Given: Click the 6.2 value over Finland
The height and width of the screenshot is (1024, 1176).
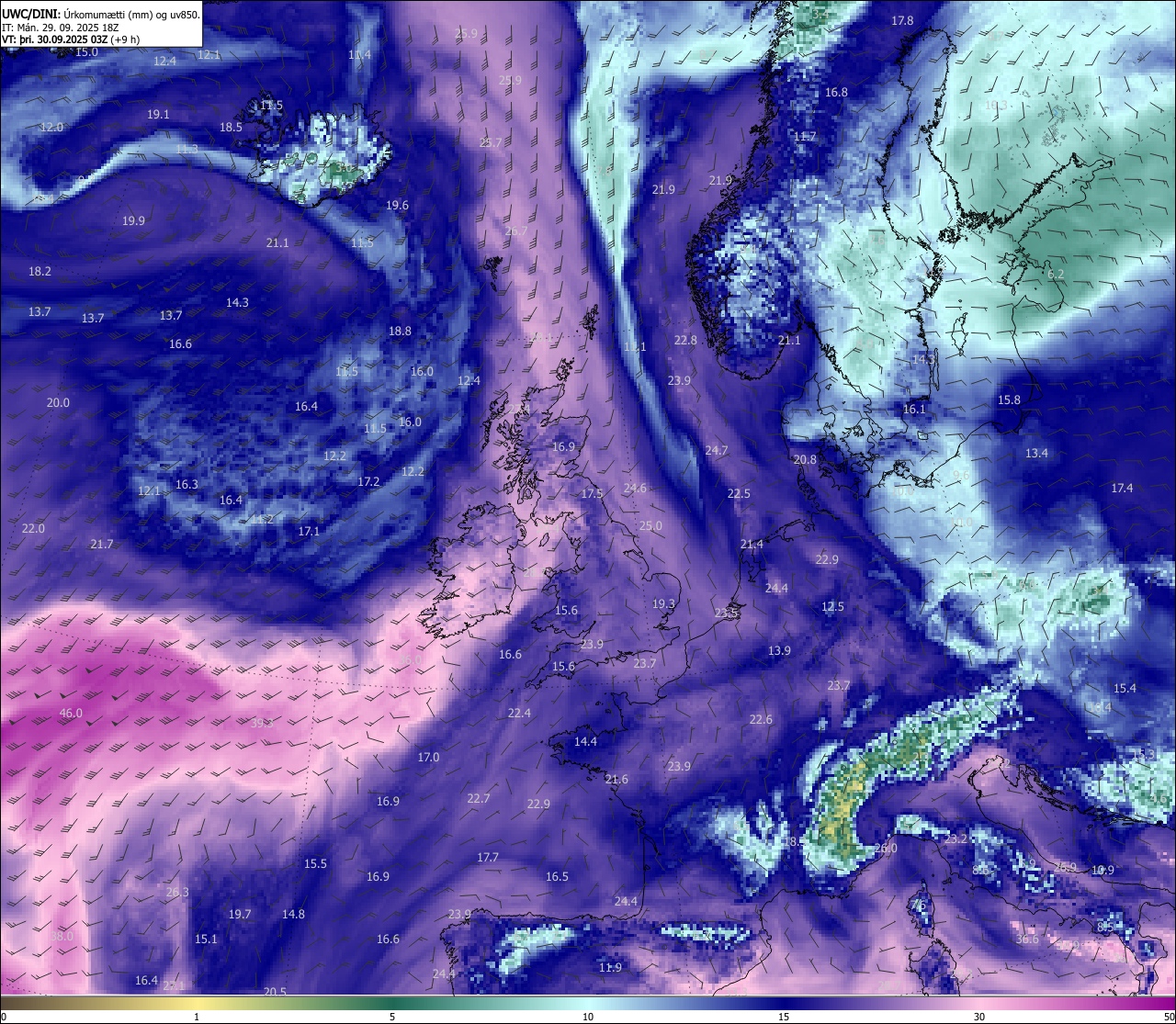Looking at the screenshot, I should [1056, 275].
